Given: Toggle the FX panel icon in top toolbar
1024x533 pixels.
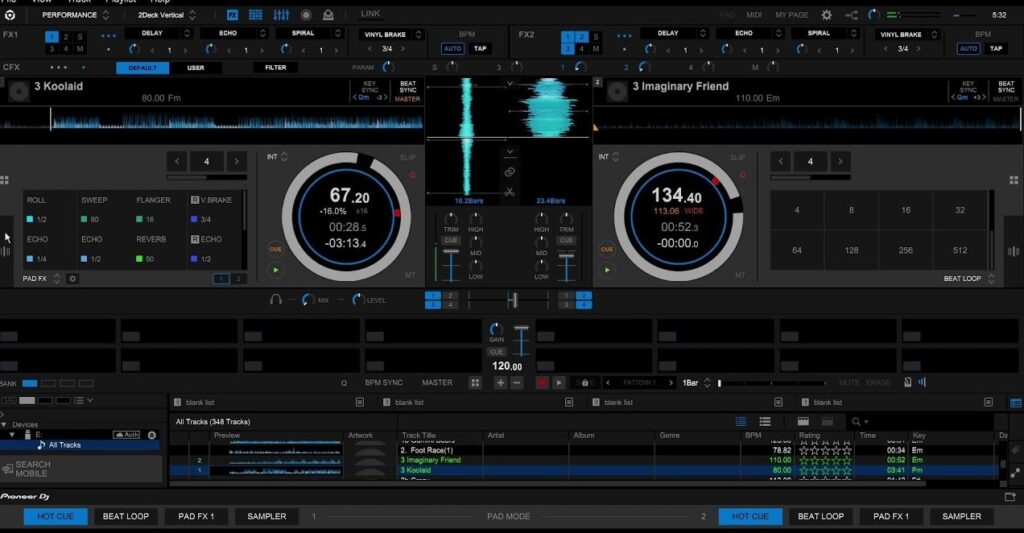Looking at the screenshot, I should (232, 14).
